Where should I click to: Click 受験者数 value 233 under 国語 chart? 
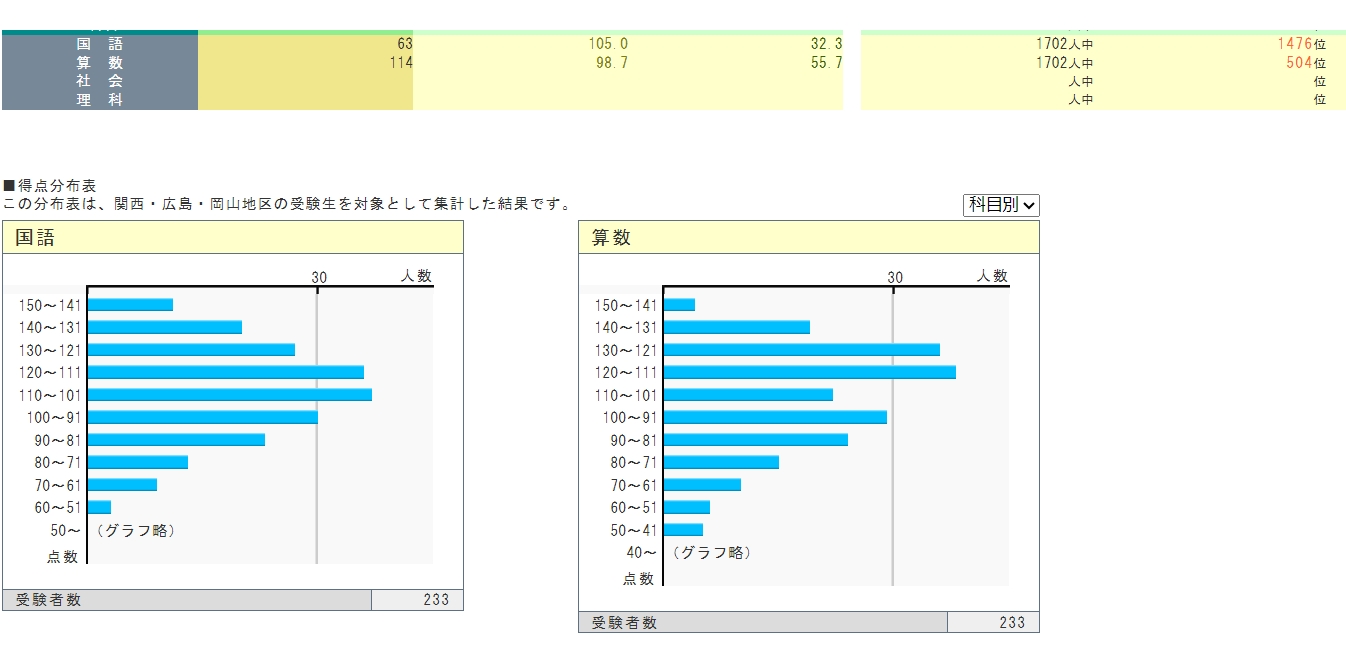point(436,600)
